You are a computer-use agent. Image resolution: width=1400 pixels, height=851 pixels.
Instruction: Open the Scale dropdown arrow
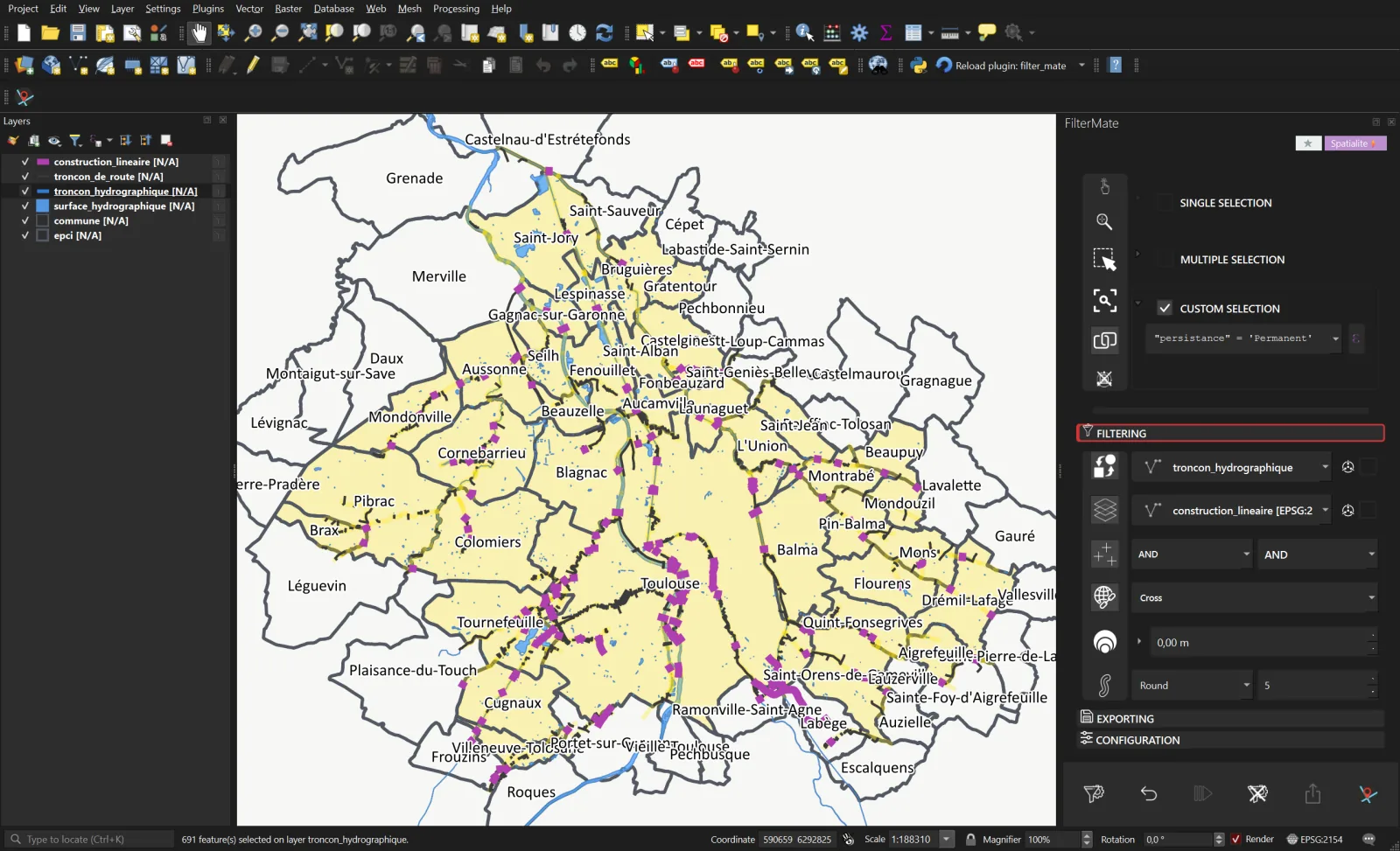click(x=946, y=840)
